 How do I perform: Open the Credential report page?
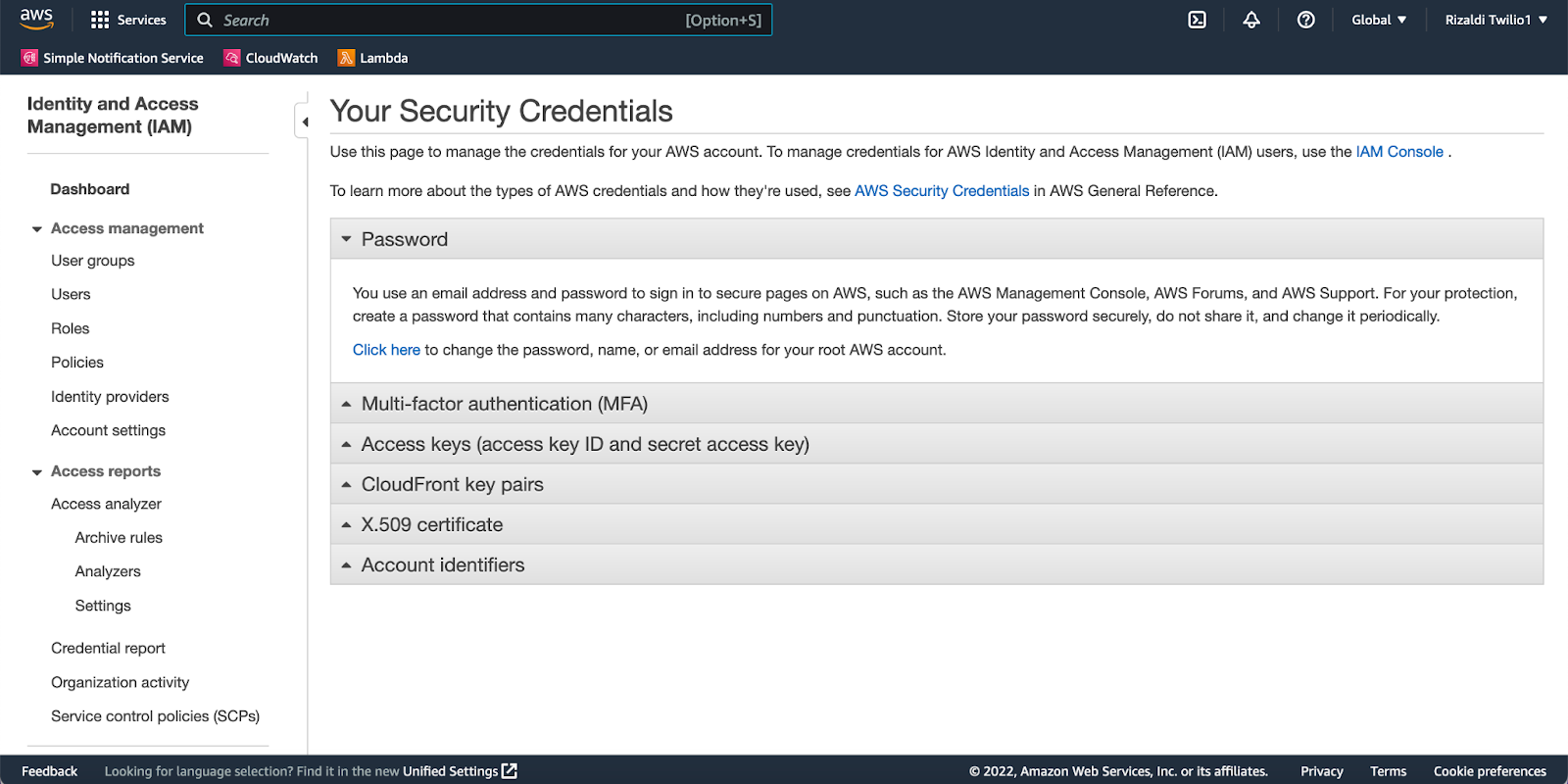[108, 648]
